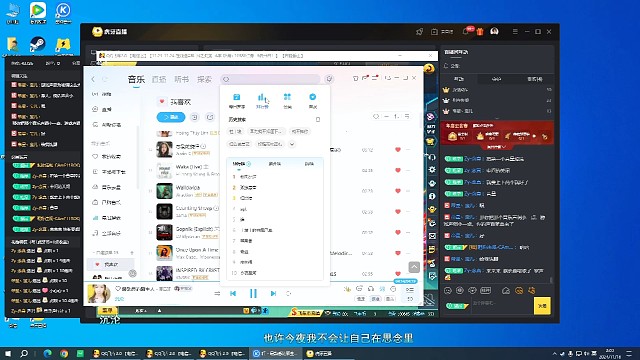Refresh the Kugou music page

105,79
